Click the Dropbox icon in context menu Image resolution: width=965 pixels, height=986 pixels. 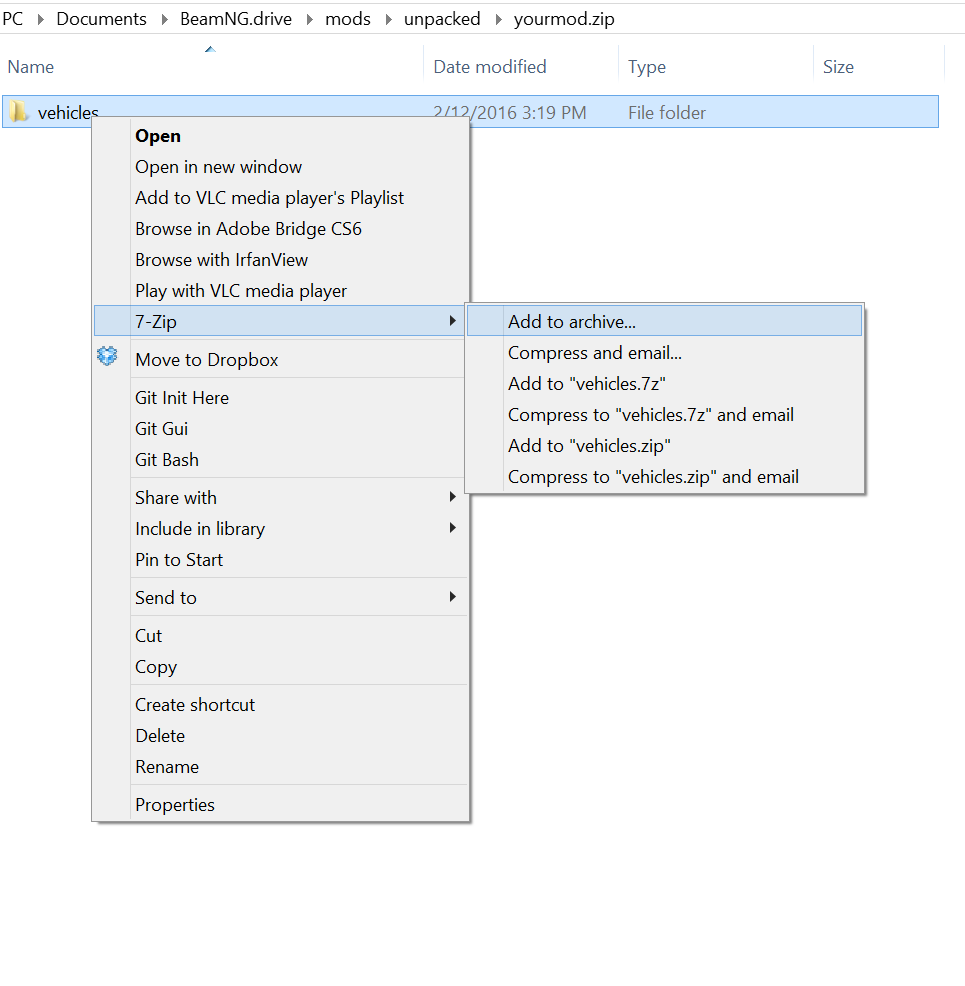coord(107,356)
